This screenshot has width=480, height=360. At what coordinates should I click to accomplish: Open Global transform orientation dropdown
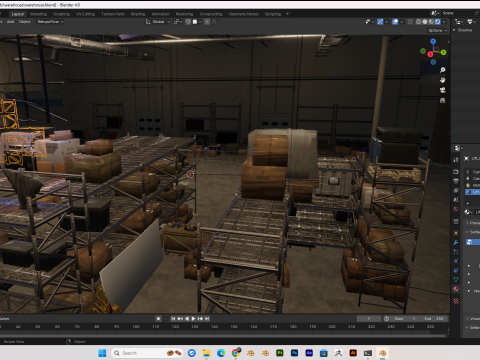tap(158, 22)
